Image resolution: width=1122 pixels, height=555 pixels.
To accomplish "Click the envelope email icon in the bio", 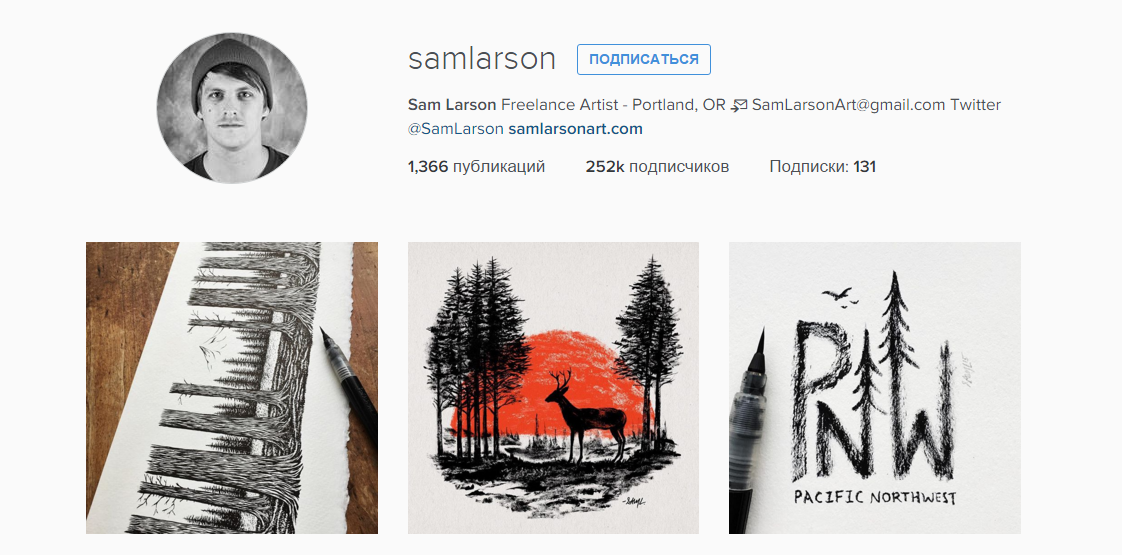I will [739, 106].
